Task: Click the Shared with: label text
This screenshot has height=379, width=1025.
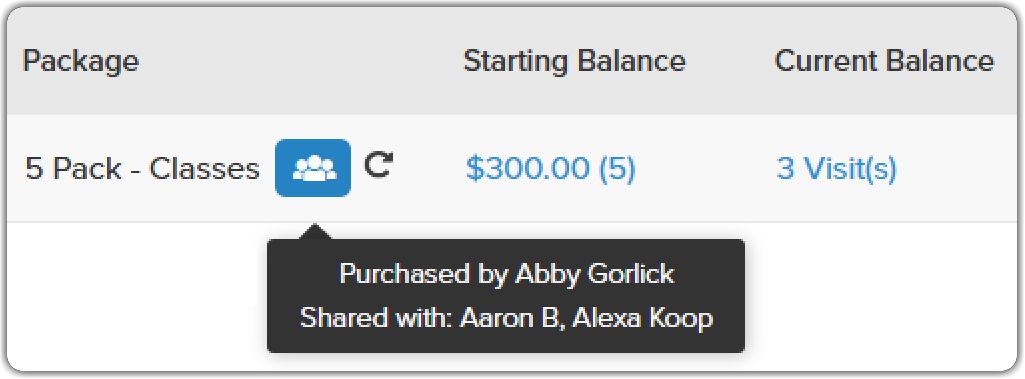Action: (x=376, y=318)
